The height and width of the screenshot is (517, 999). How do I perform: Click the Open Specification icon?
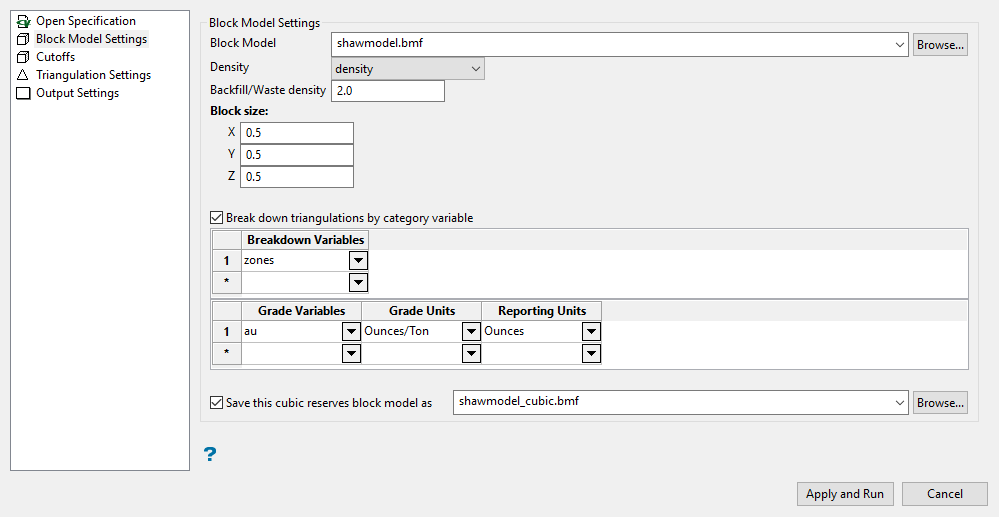24,21
